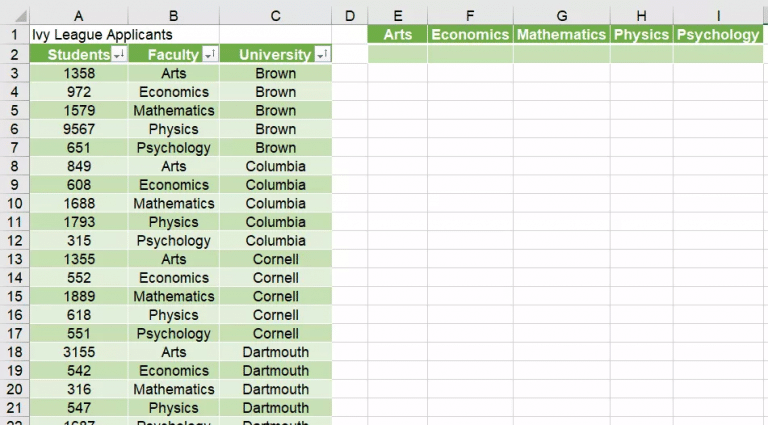768x425 pixels.
Task: Select column G header
Action: (x=562, y=16)
